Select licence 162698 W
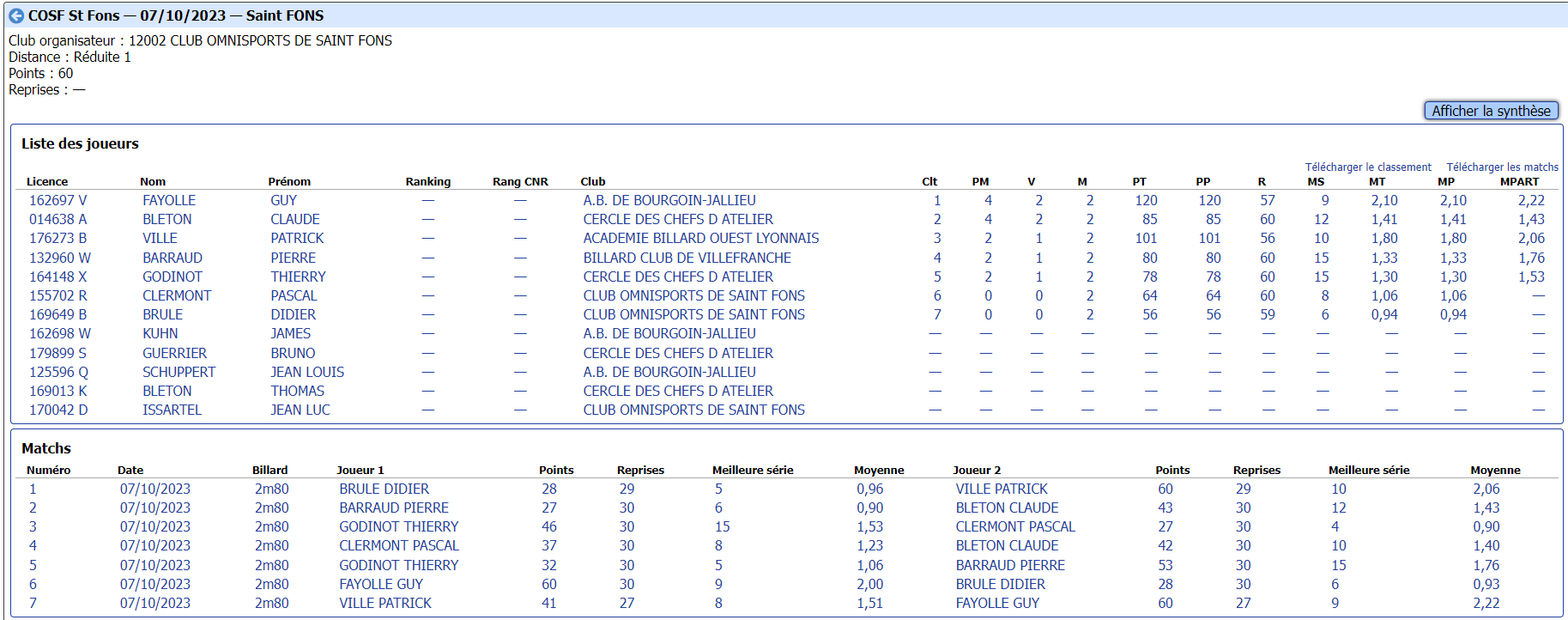Image resolution: width=1568 pixels, height=620 pixels. click(59, 333)
